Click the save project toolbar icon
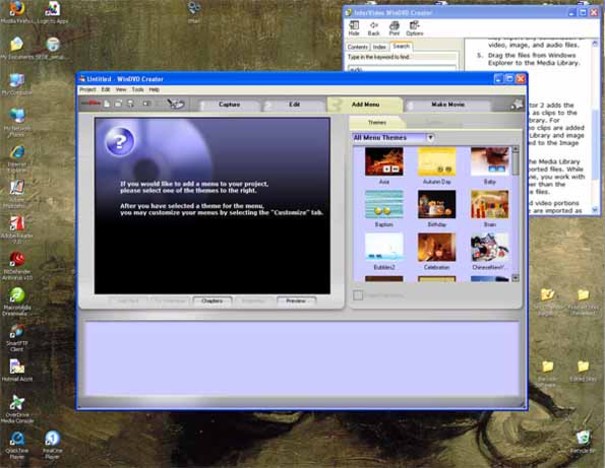Screen dimensions: 605x468 (x=131, y=104)
